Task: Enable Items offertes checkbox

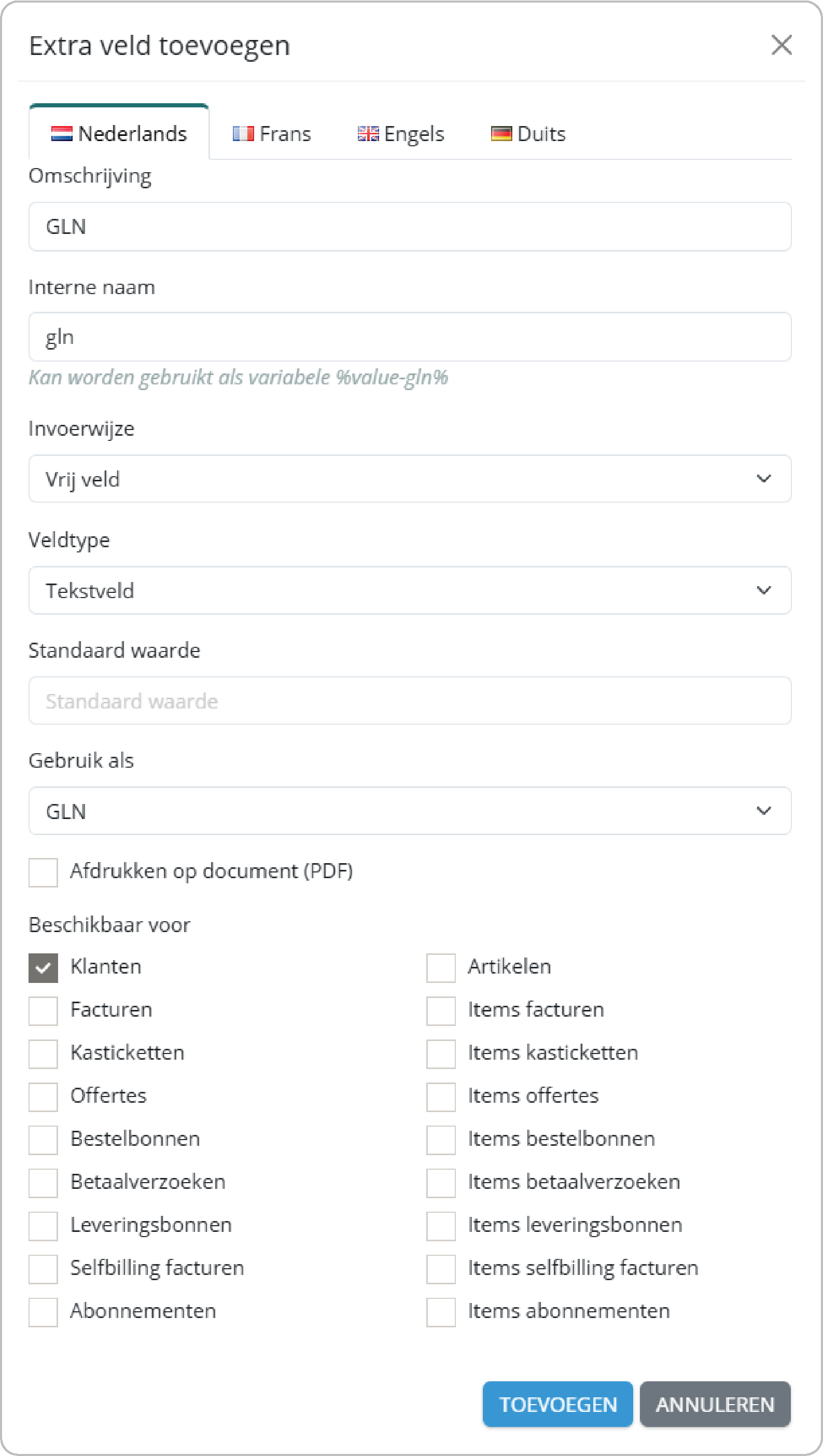Action: click(441, 1097)
